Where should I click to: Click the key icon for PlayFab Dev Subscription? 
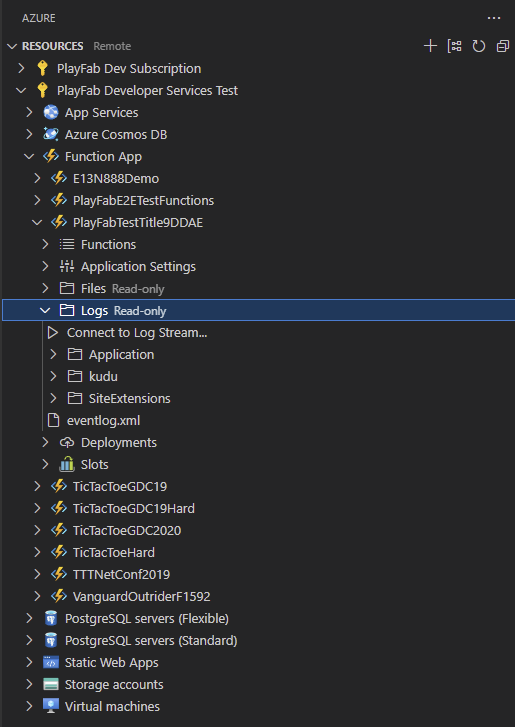[x=42, y=68]
